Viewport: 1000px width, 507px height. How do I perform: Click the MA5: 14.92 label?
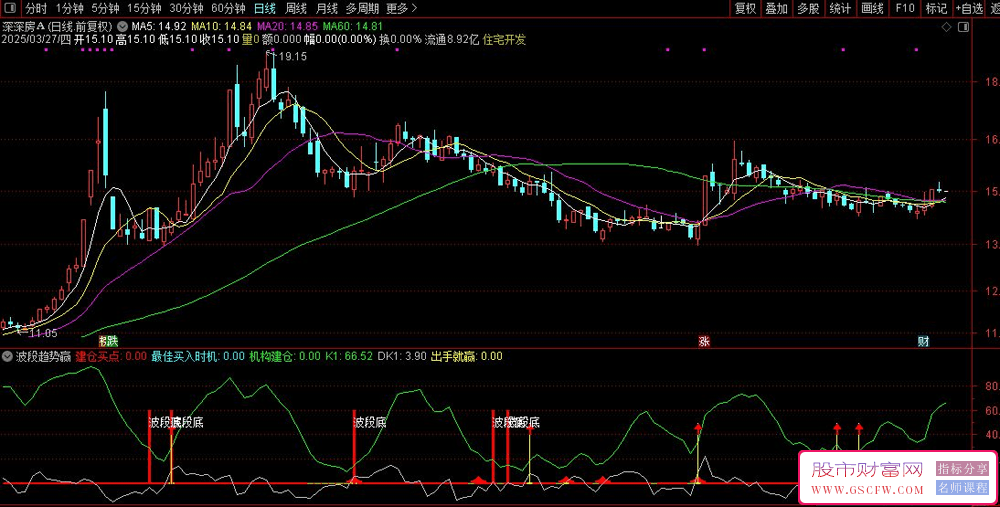pos(159,27)
